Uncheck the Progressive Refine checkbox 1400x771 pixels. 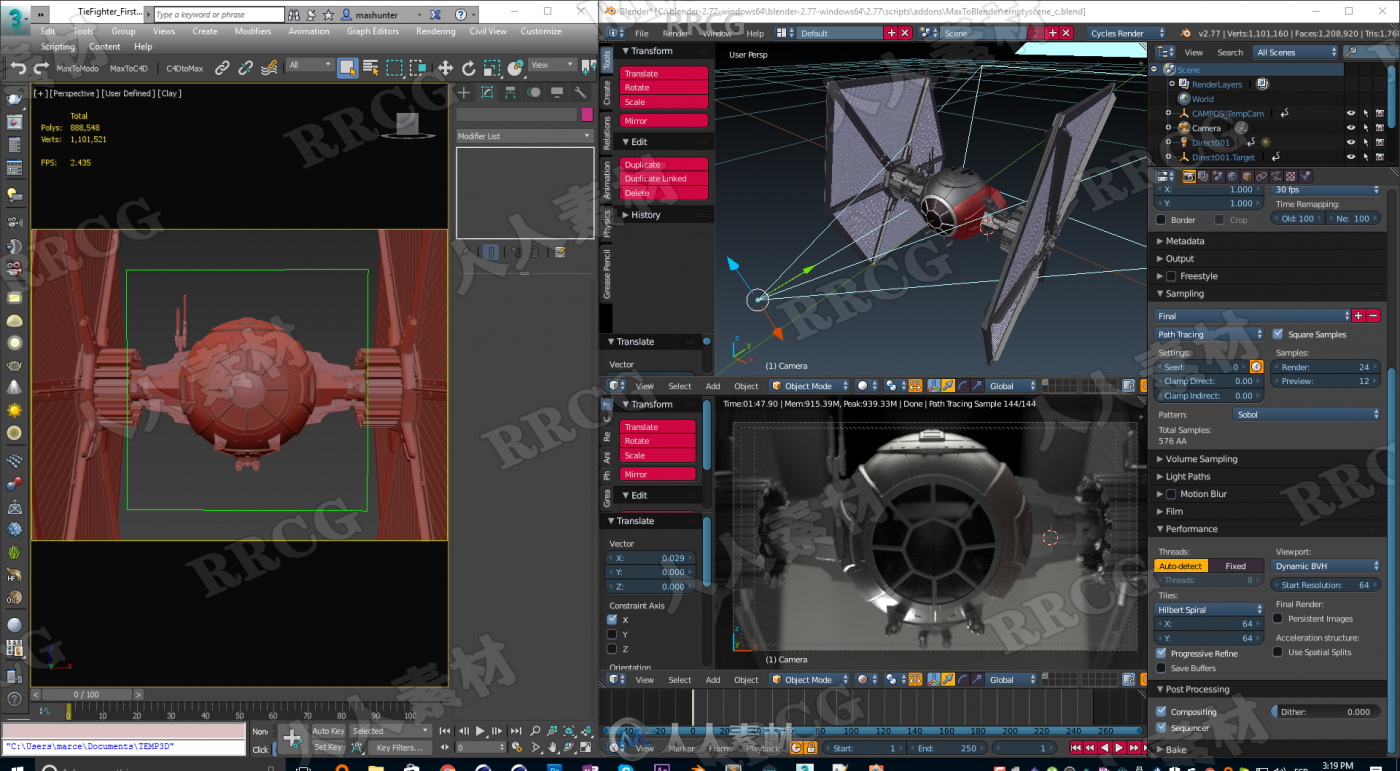(x=1161, y=653)
